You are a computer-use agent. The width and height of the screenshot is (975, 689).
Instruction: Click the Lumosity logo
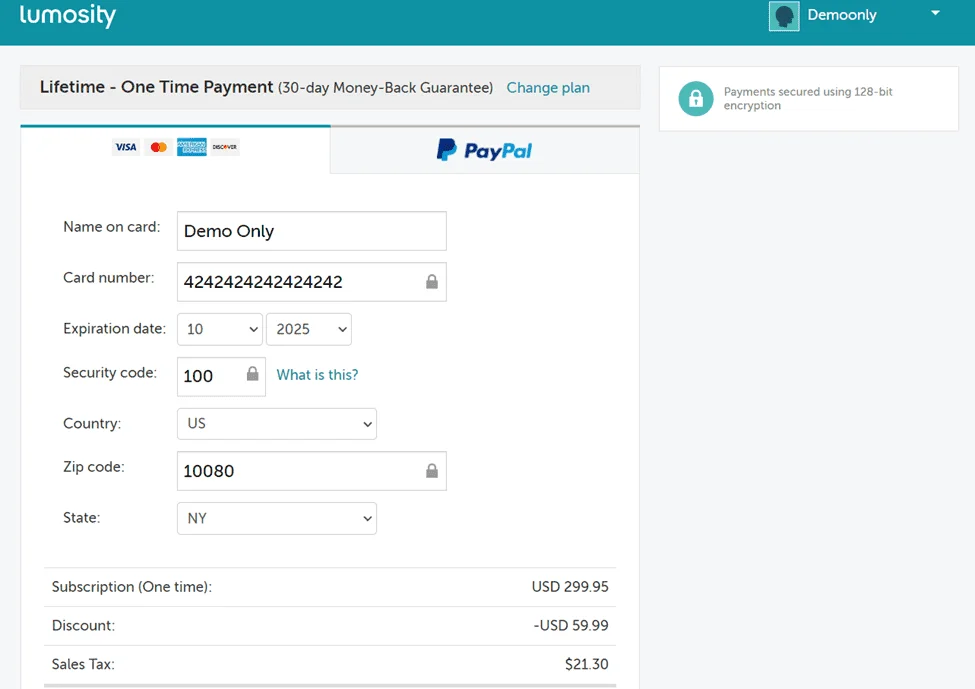67,15
